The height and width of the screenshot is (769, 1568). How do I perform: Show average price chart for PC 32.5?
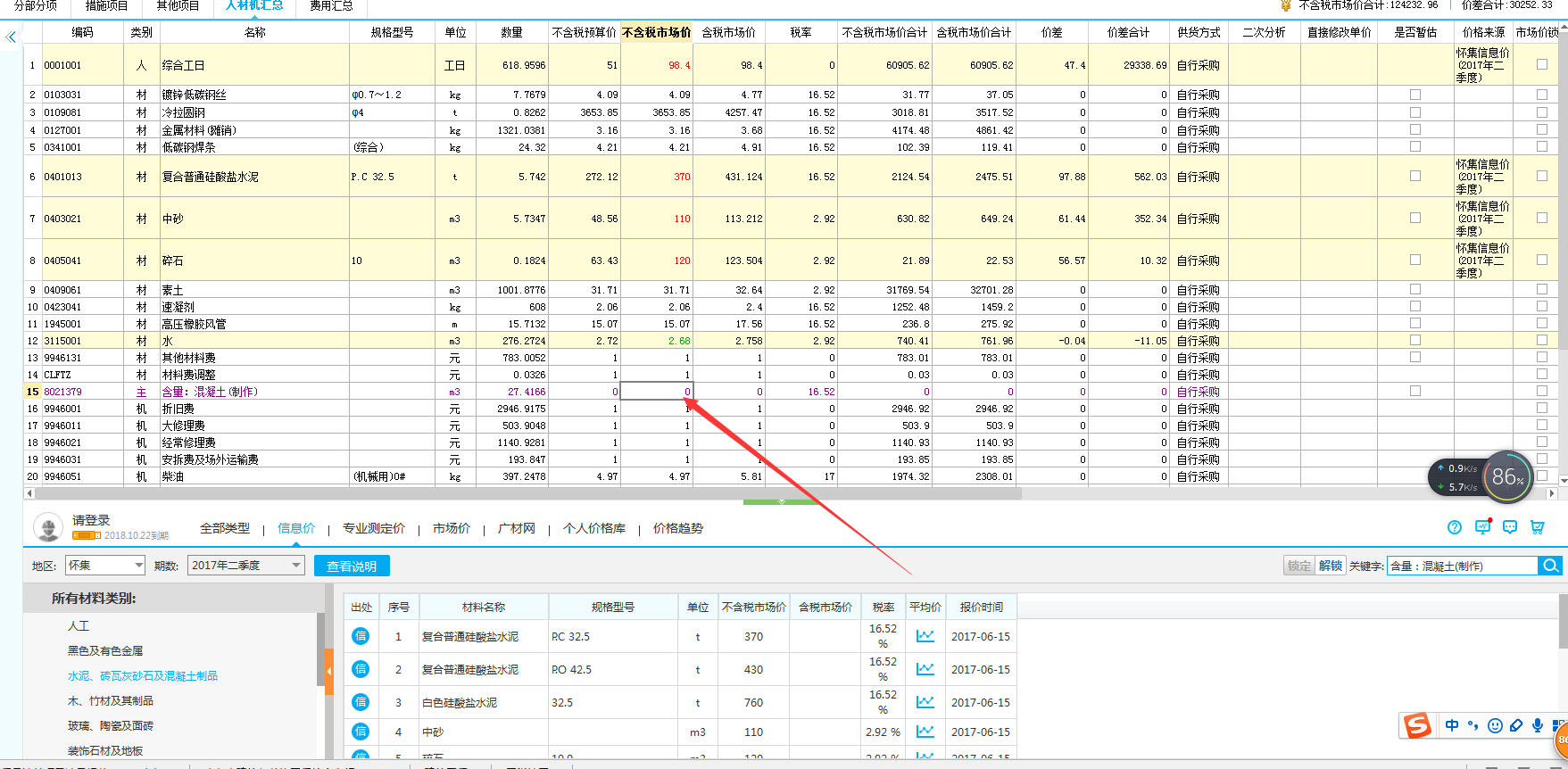coord(925,636)
